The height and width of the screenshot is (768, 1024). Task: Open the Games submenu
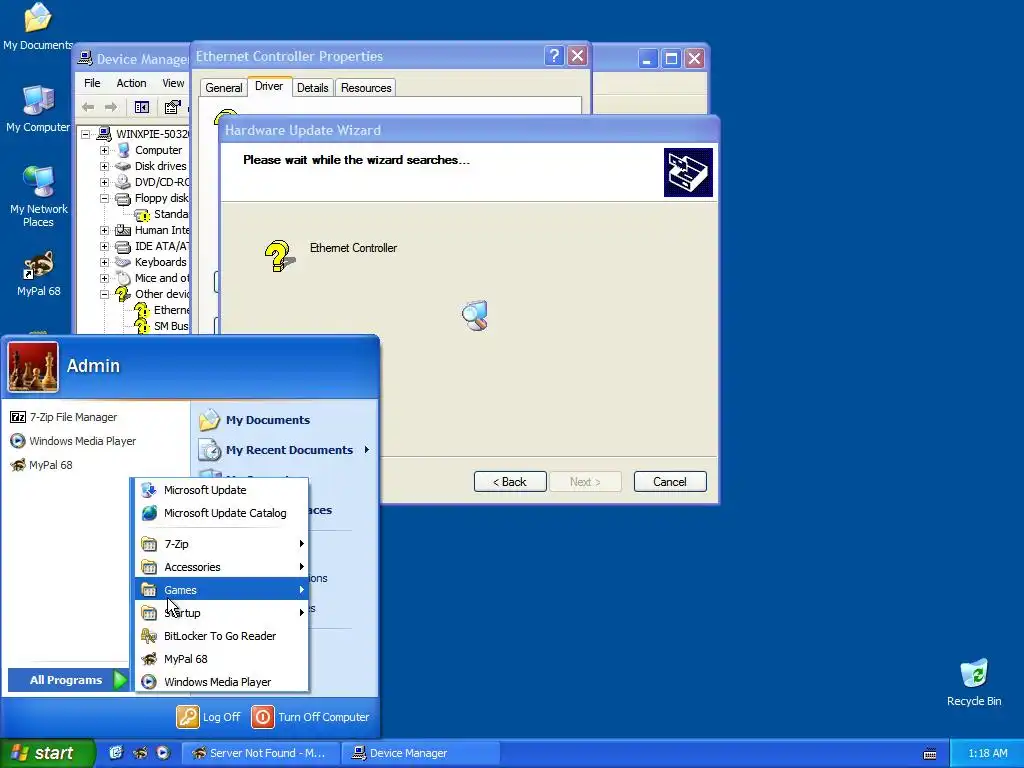point(221,590)
